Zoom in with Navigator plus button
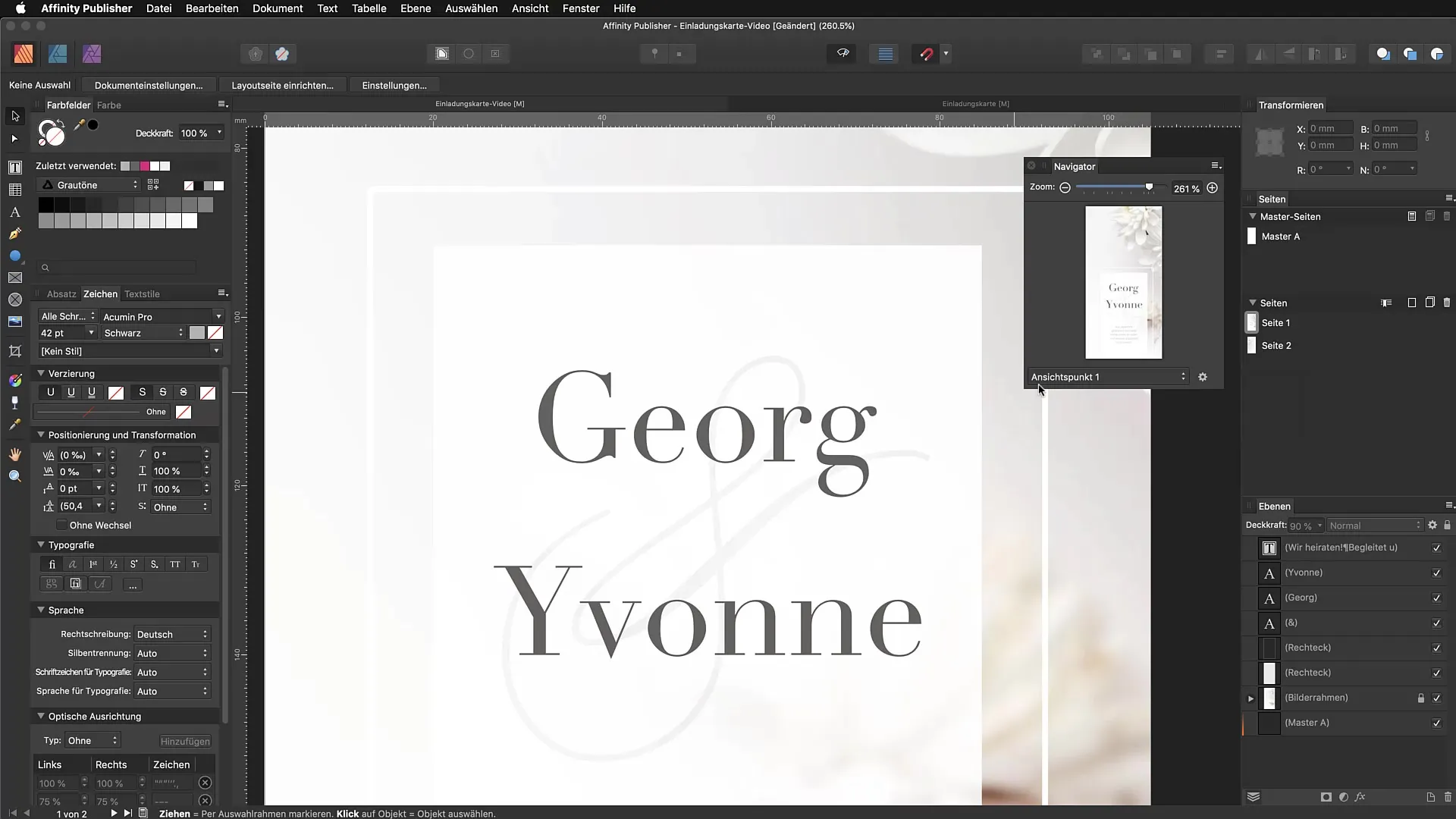 (1212, 188)
